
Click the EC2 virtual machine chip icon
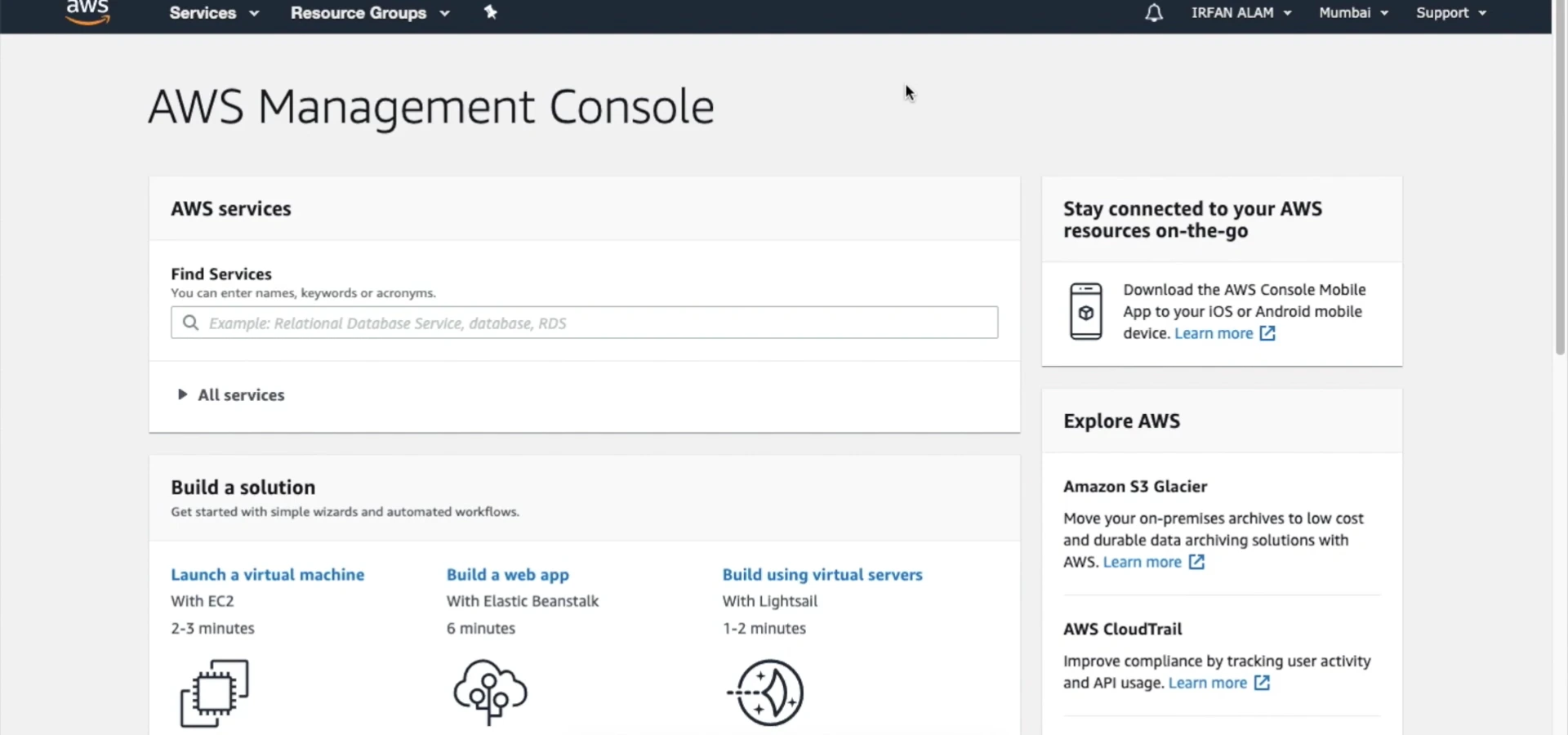pyautogui.click(x=215, y=693)
